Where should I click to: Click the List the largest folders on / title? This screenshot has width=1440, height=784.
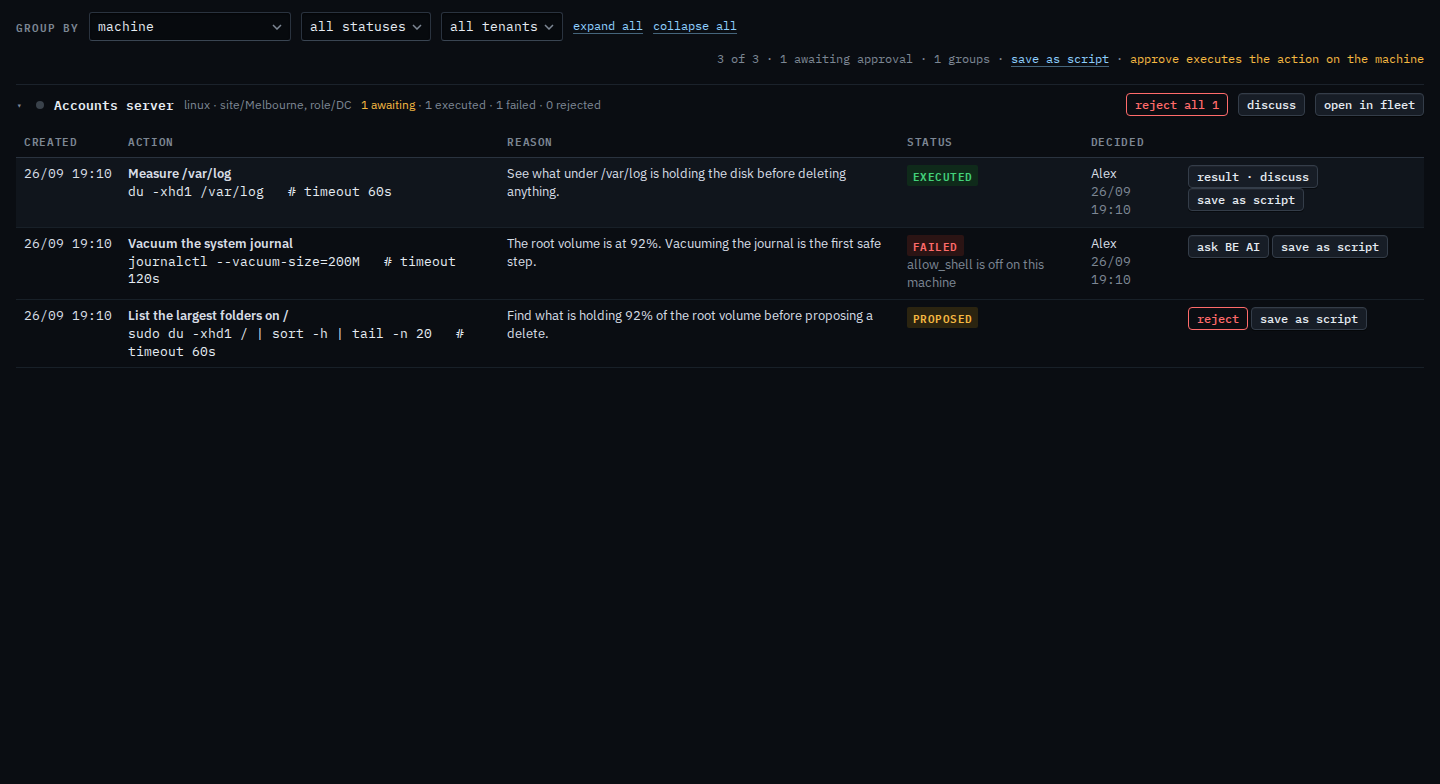[208, 316]
